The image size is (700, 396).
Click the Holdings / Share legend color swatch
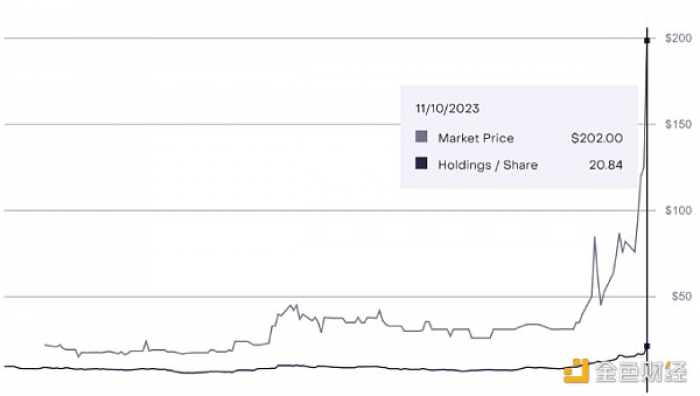pos(421,163)
